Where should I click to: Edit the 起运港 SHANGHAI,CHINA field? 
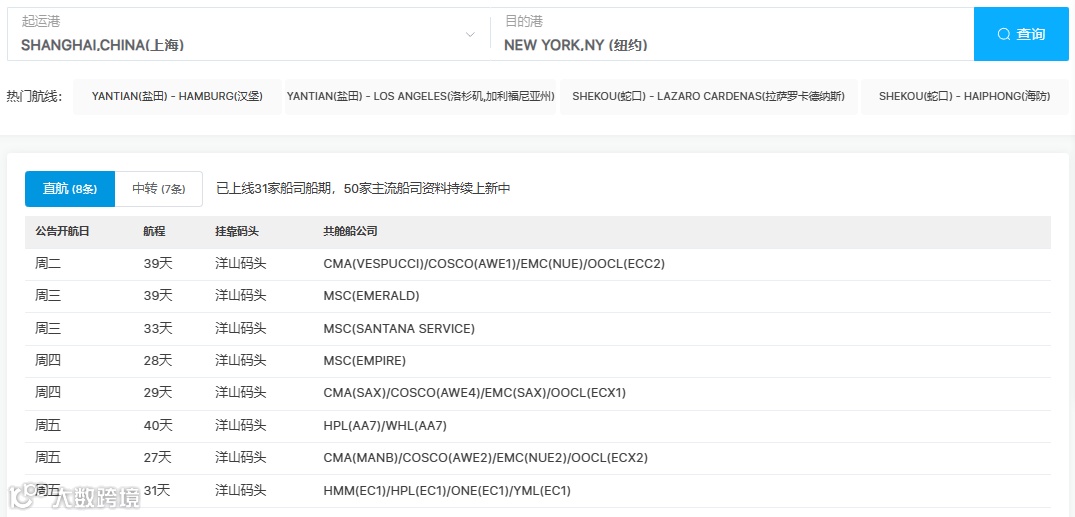(x=247, y=34)
